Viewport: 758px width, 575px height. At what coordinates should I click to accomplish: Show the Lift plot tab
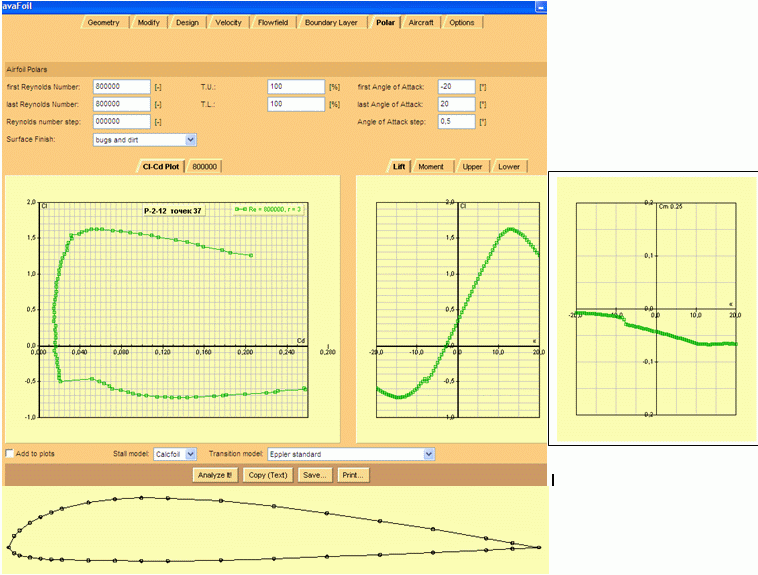point(399,166)
